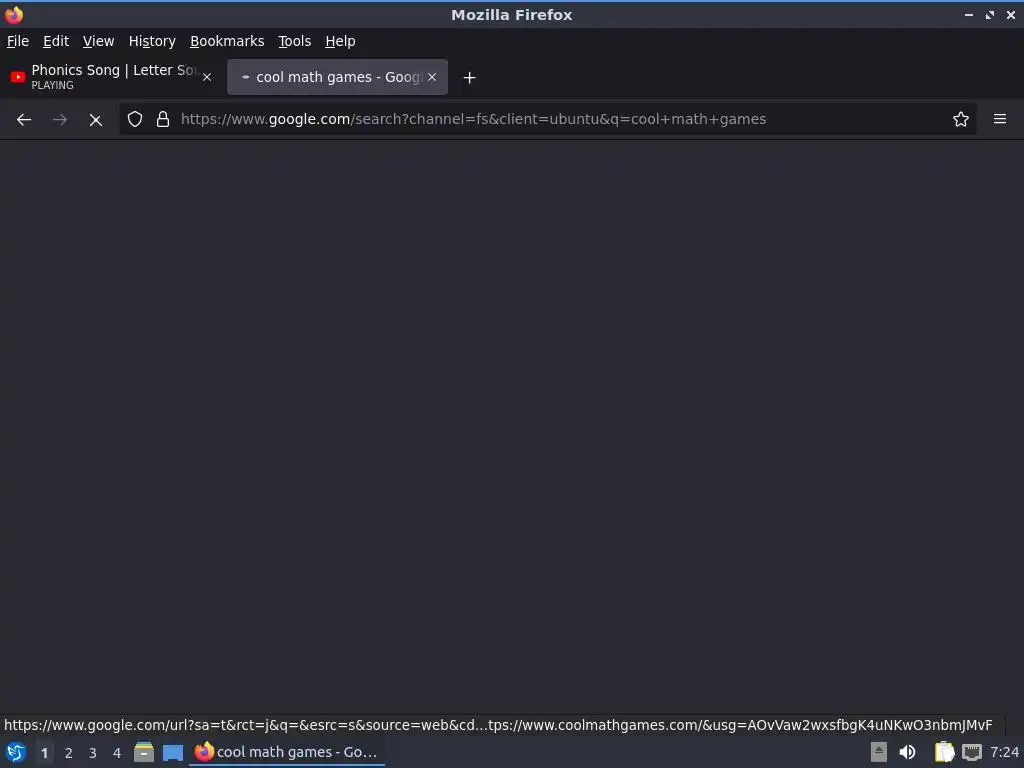The width and height of the screenshot is (1024, 768).
Task: Click the Firefox logo in title bar
Action: point(14,14)
